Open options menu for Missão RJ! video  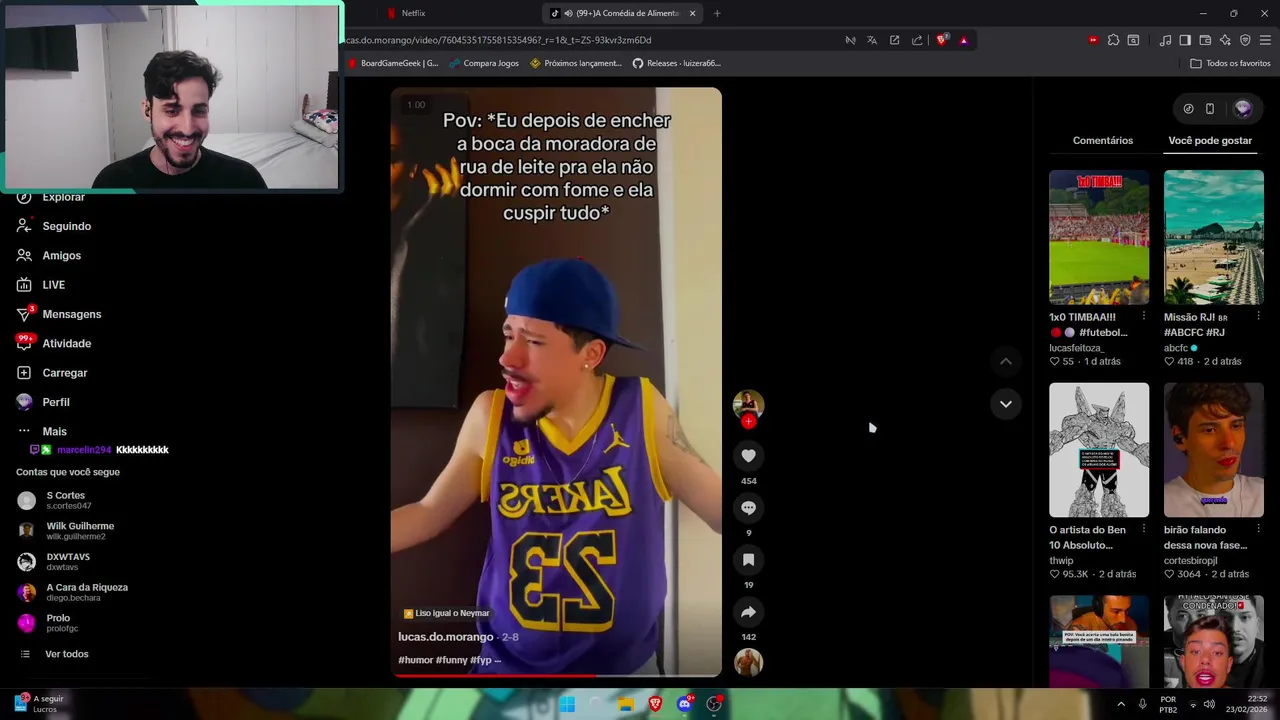click(1258, 317)
